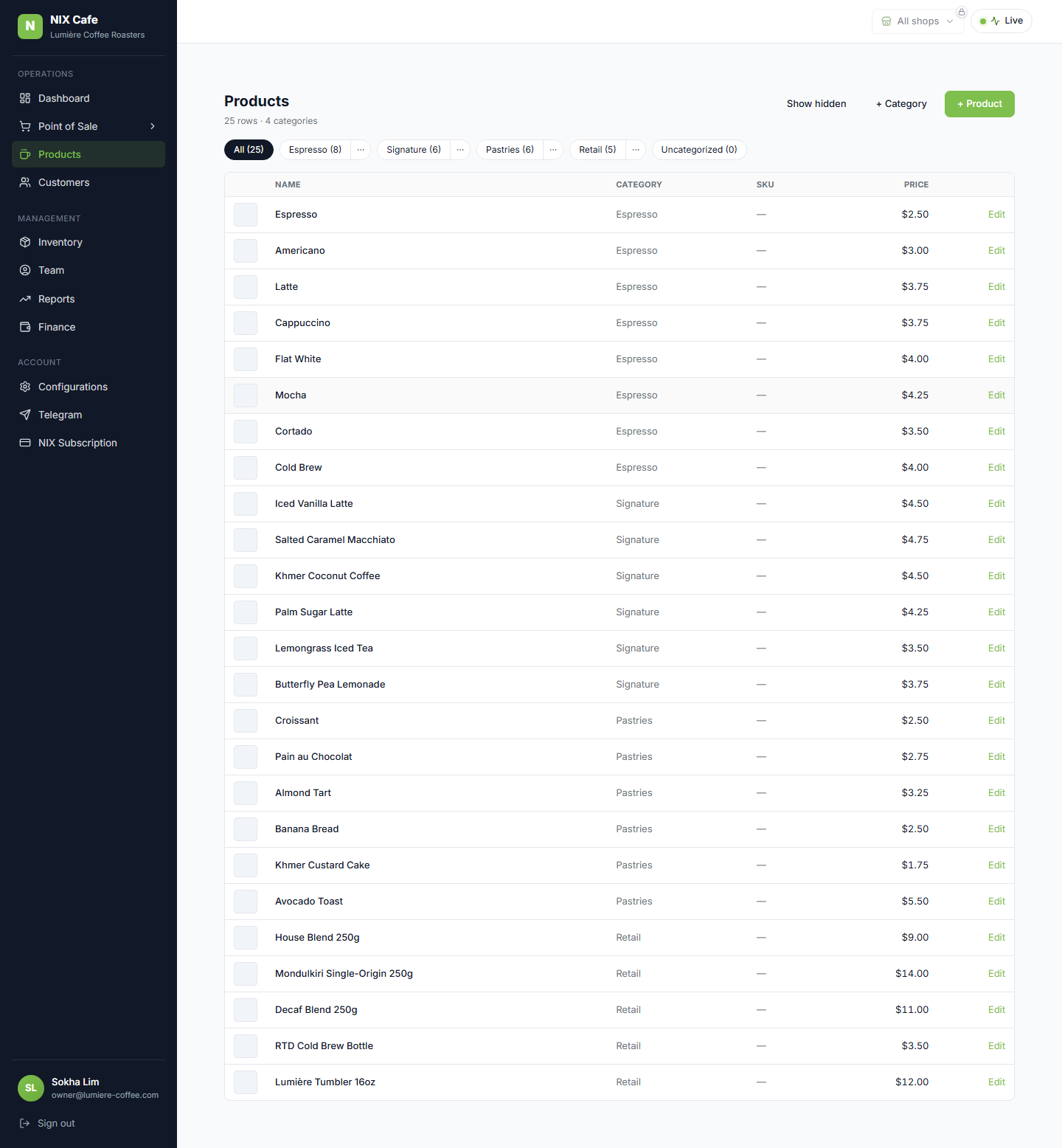Open the Espresso category options menu
Viewport: 1062px width, 1148px height.
pos(361,150)
